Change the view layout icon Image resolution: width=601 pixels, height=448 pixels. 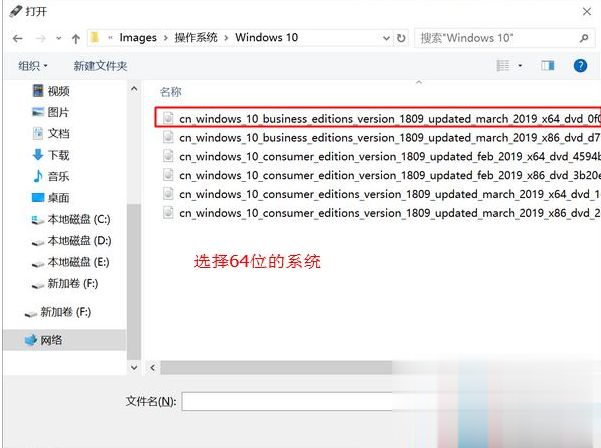503,66
